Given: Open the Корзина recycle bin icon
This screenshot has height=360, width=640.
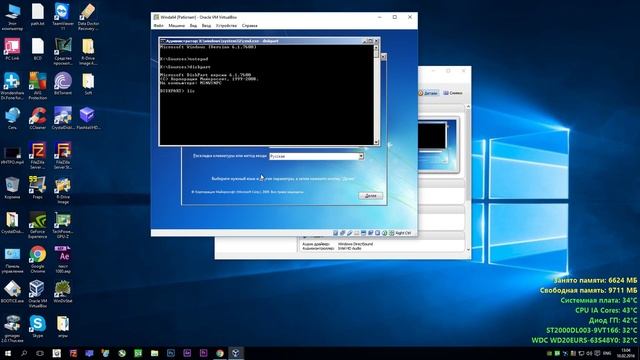Looking at the screenshot, I should (12, 188).
